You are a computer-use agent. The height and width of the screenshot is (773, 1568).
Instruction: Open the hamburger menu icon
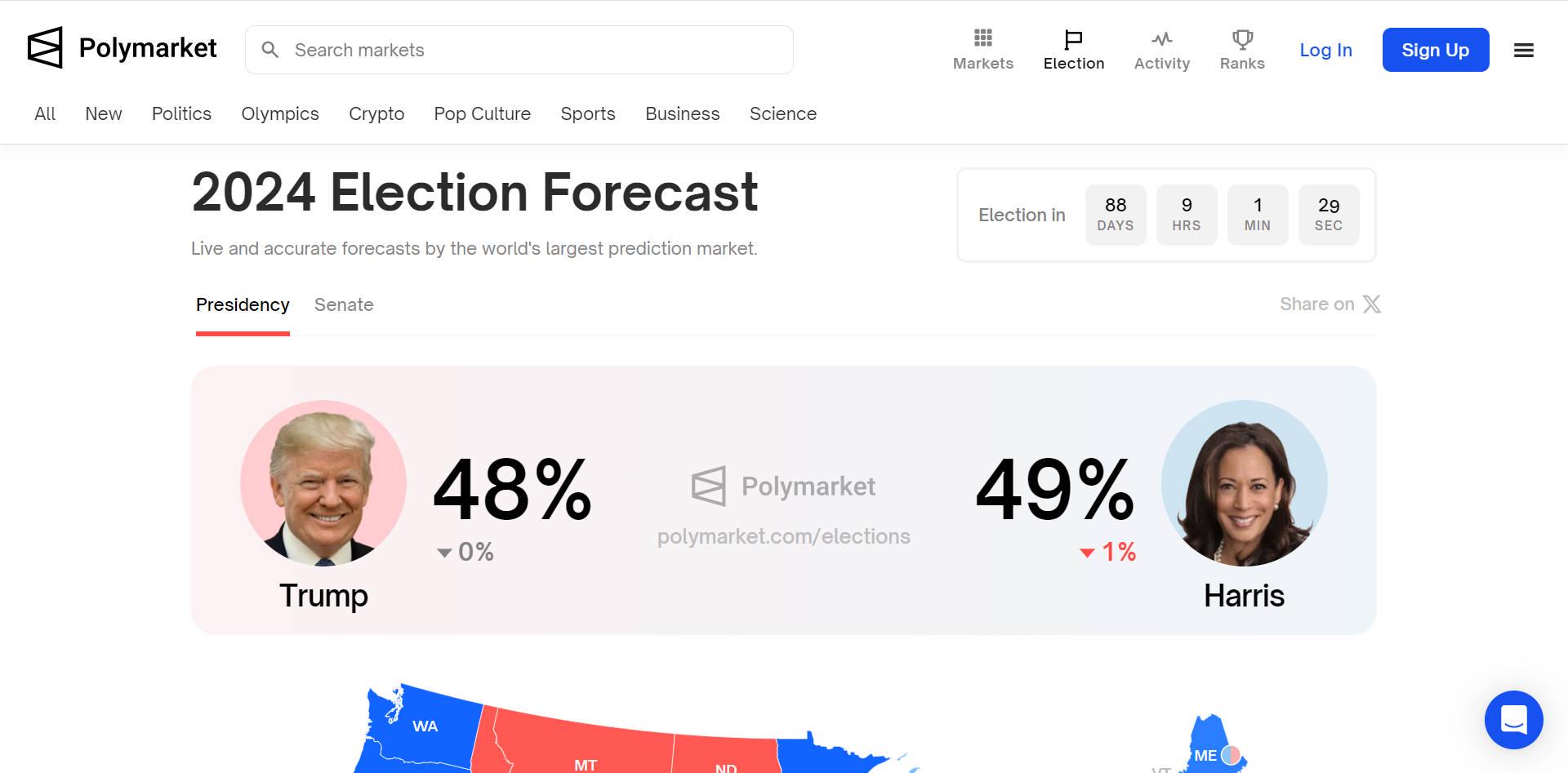point(1523,50)
